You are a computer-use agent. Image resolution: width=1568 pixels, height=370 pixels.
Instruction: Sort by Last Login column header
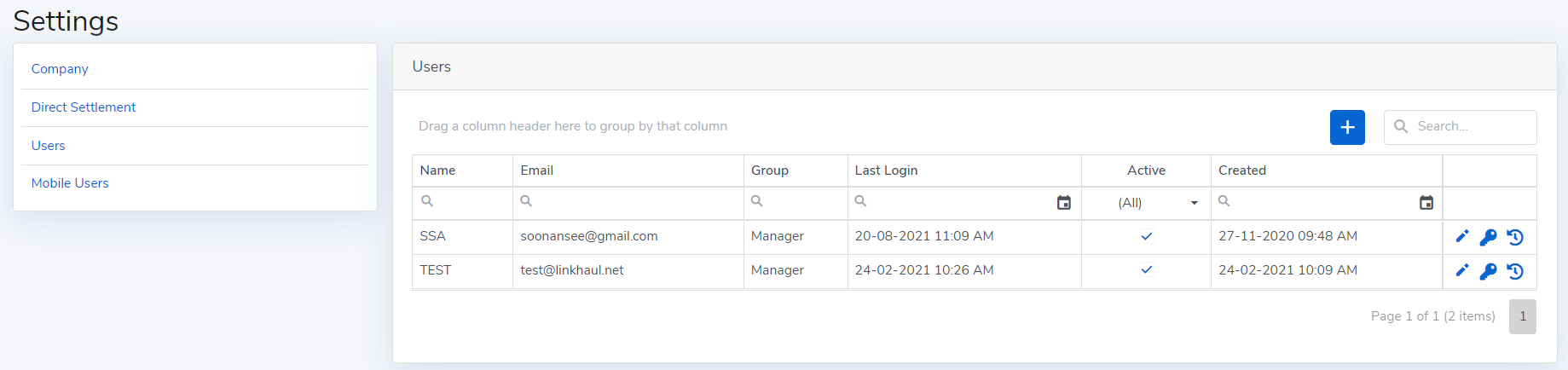coord(886,171)
